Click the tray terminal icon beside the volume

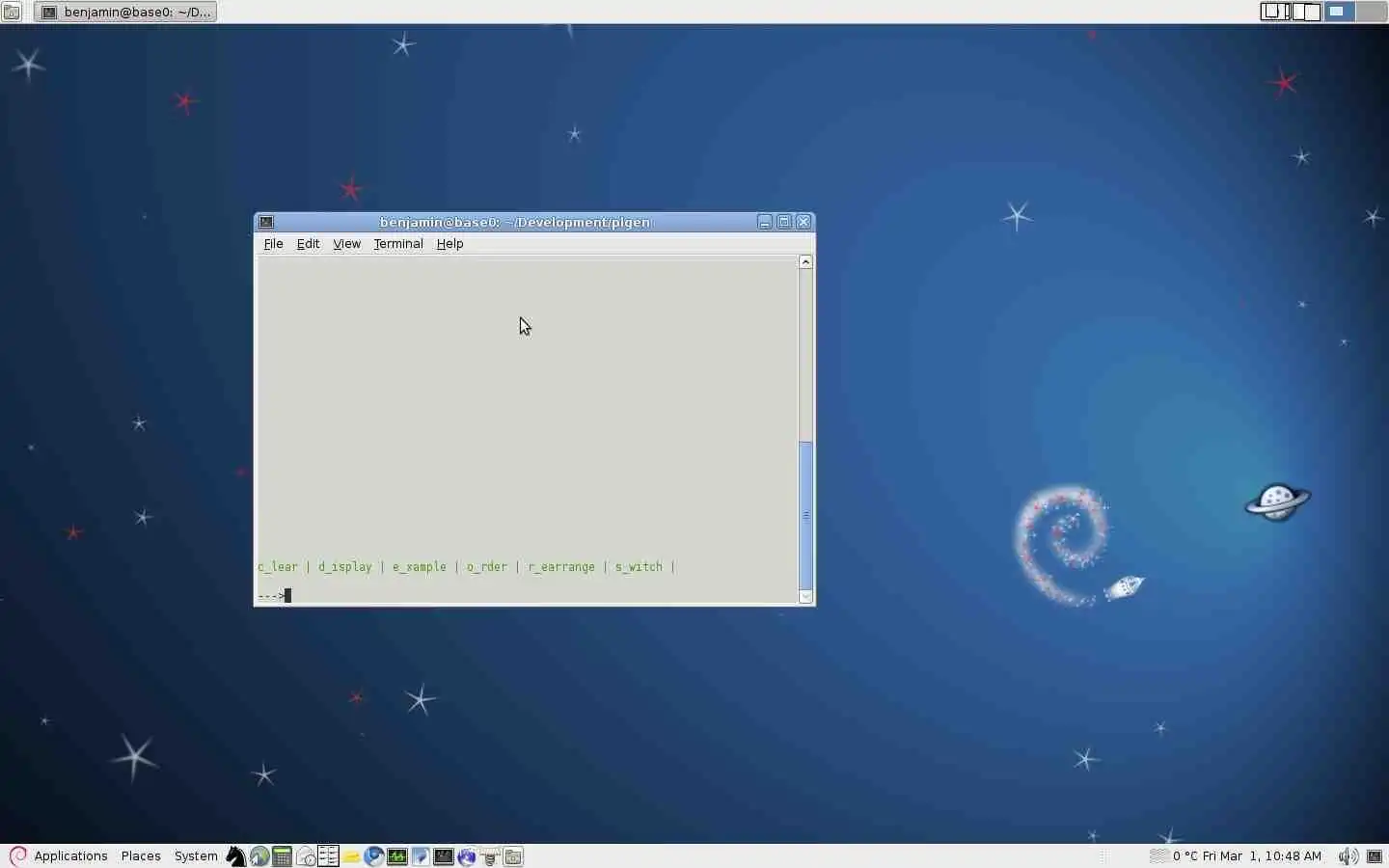tap(1375, 856)
